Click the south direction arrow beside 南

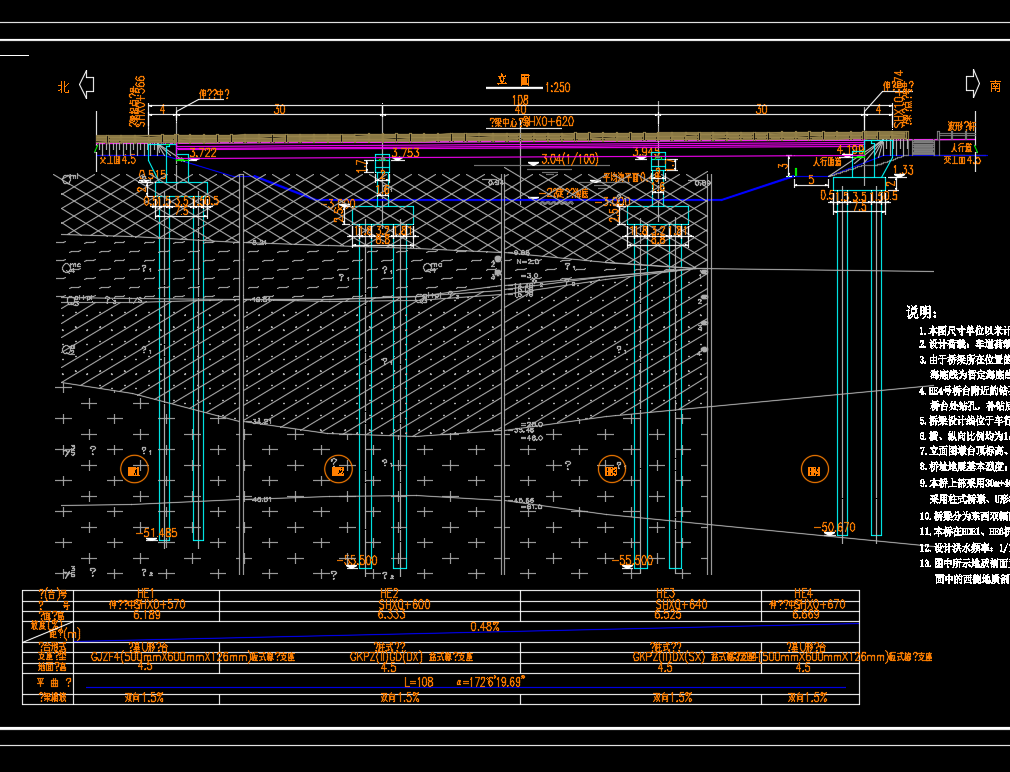pos(973,84)
